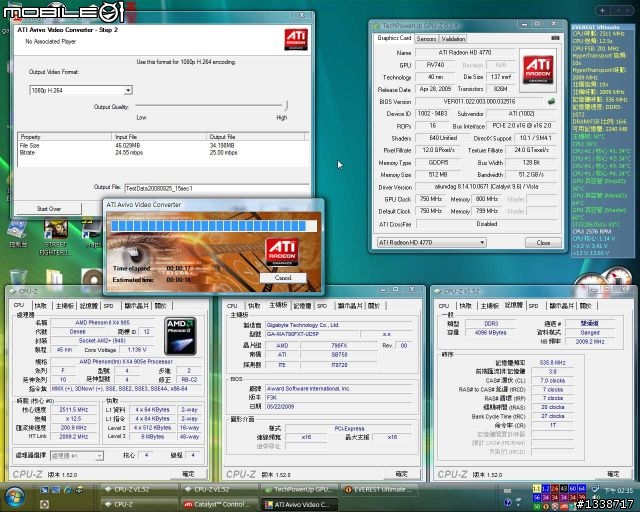This screenshot has width=640, height=512.
Task: Click the black 43 tray sensor icon
Action: point(563,488)
